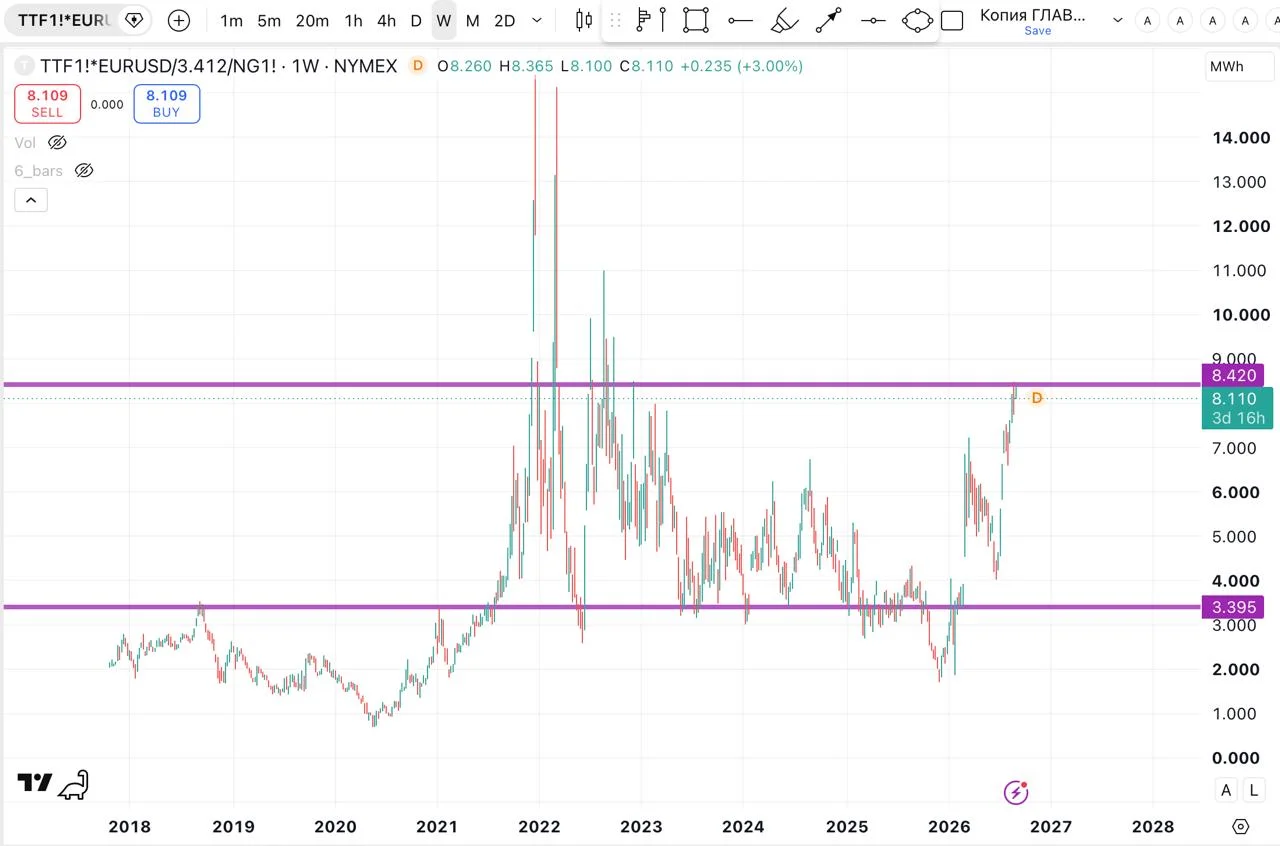
Task: Select the Highlighter brush tool
Action: 785,20
